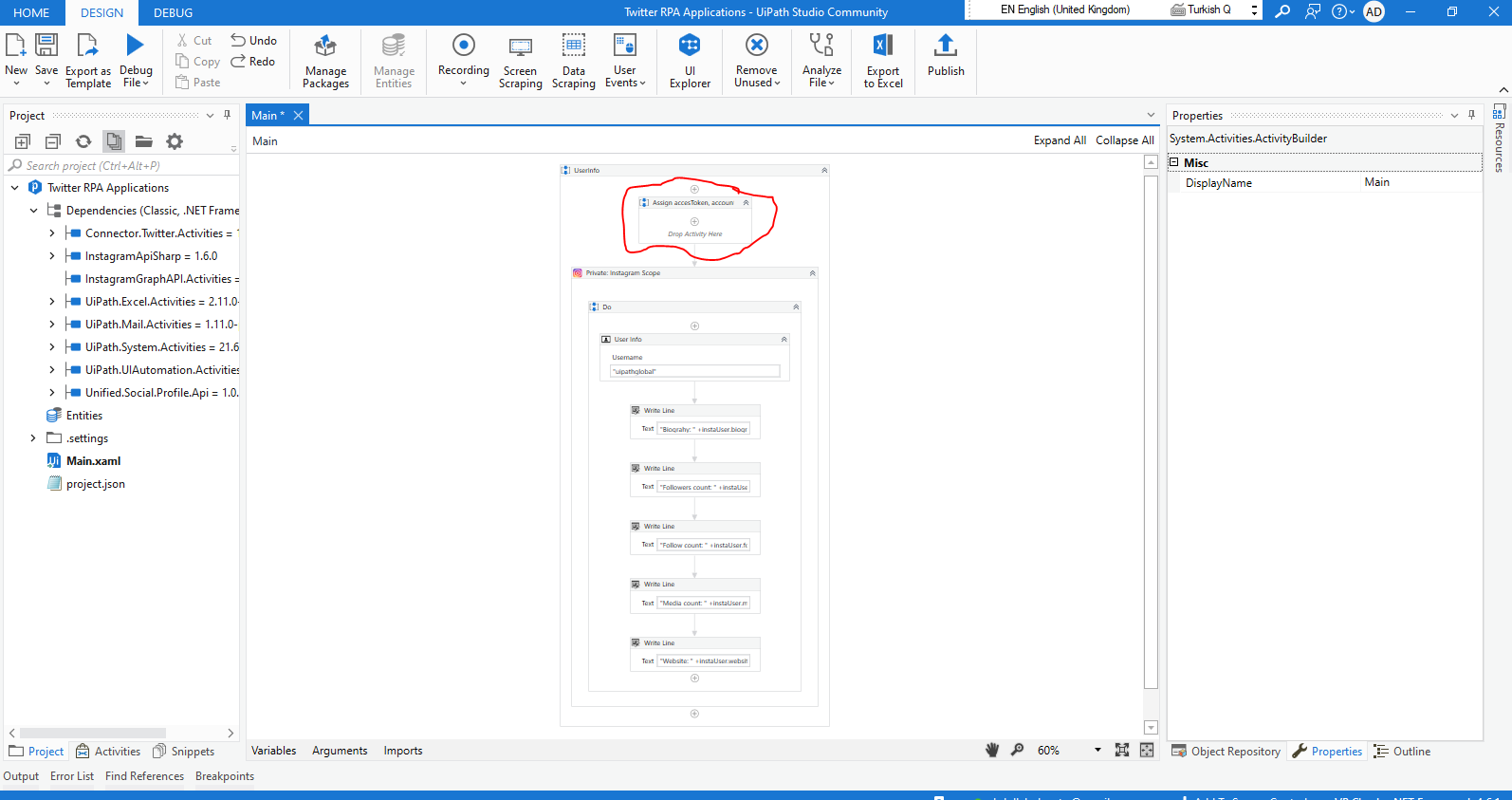This screenshot has width=1512, height=800.
Task: Click the Search project field
Action: click(x=121, y=165)
